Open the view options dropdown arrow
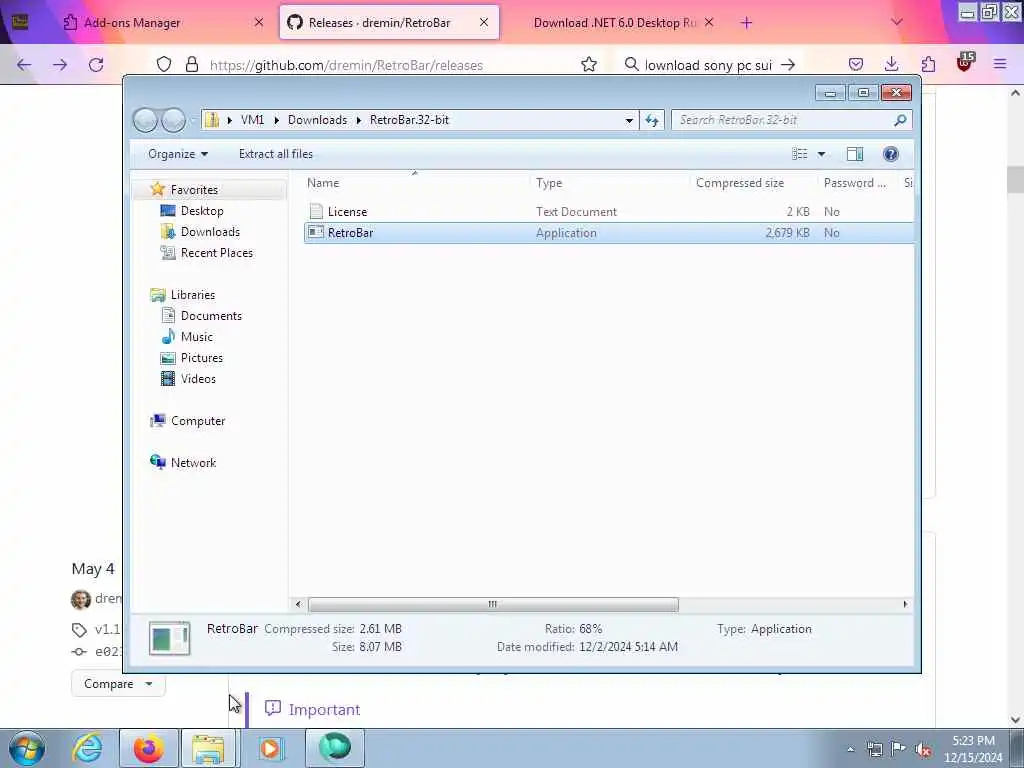The width and height of the screenshot is (1024, 768). pyautogui.click(x=822, y=154)
